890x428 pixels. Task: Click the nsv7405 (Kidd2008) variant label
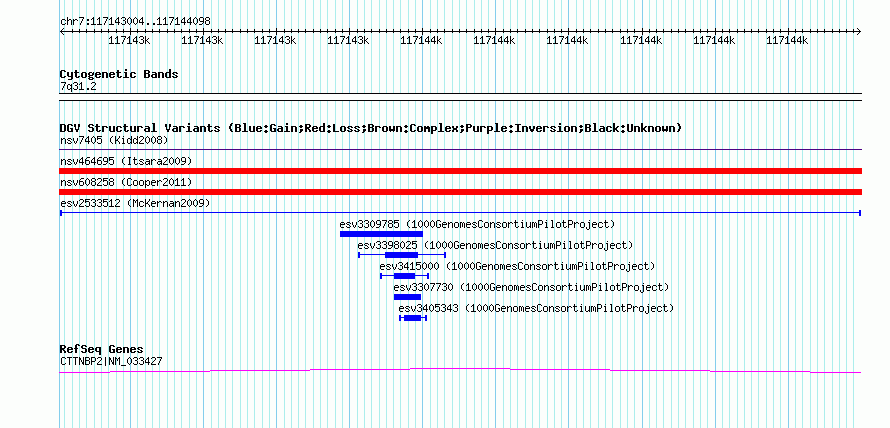pyautogui.click(x=114, y=140)
